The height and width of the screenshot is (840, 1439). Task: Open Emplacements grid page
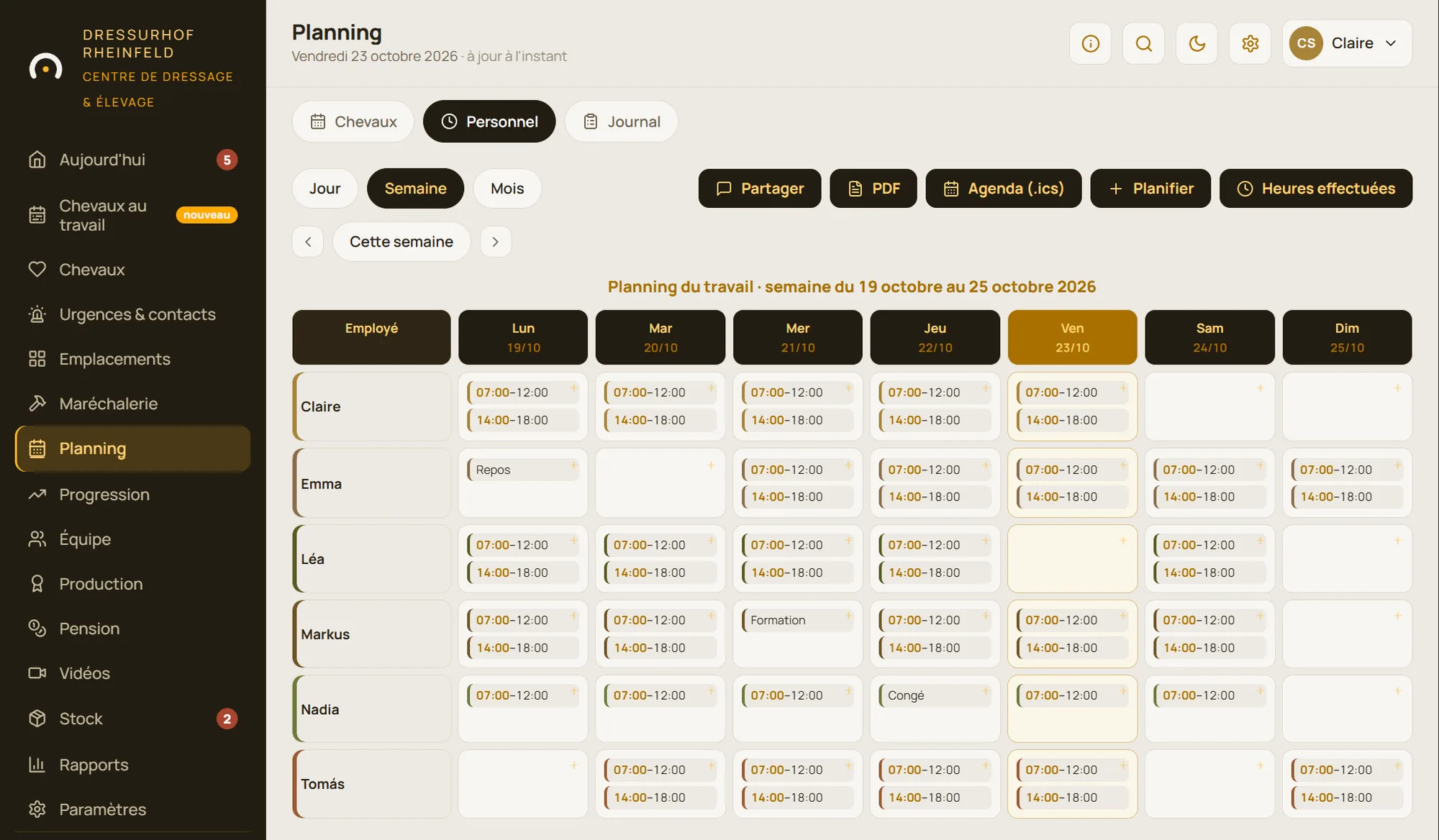click(x=133, y=359)
